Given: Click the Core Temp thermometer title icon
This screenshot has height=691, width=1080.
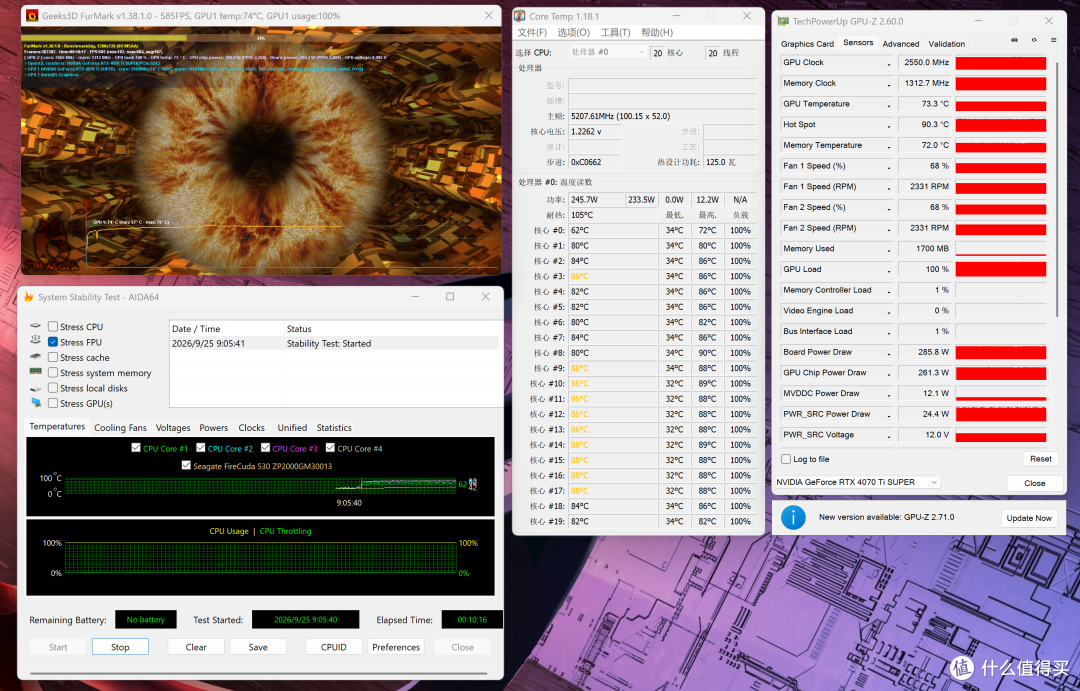Looking at the screenshot, I should click(520, 16).
